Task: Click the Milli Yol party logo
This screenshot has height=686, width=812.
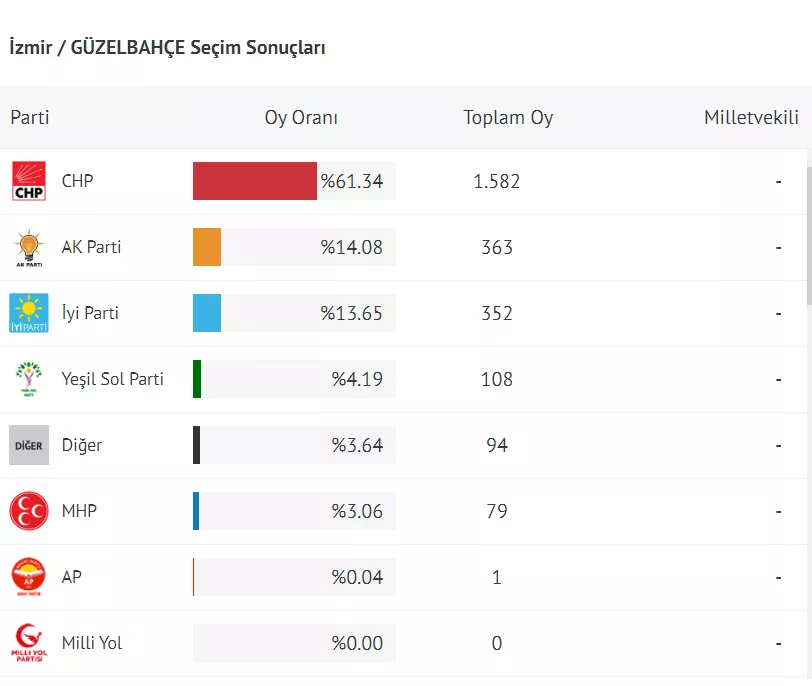Action: [29, 643]
